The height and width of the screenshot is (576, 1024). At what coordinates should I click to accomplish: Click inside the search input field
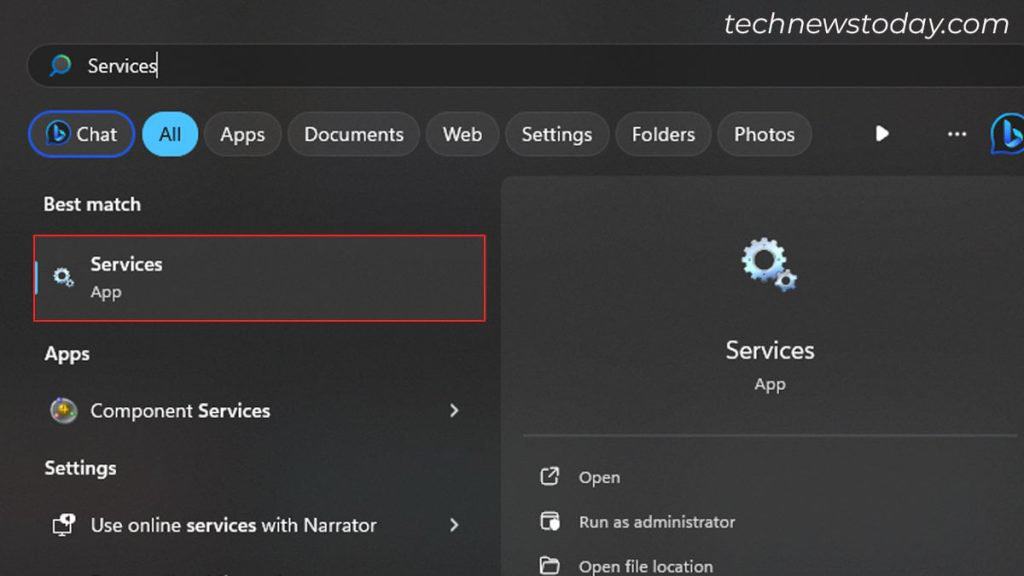pyautogui.click(x=300, y=66)
